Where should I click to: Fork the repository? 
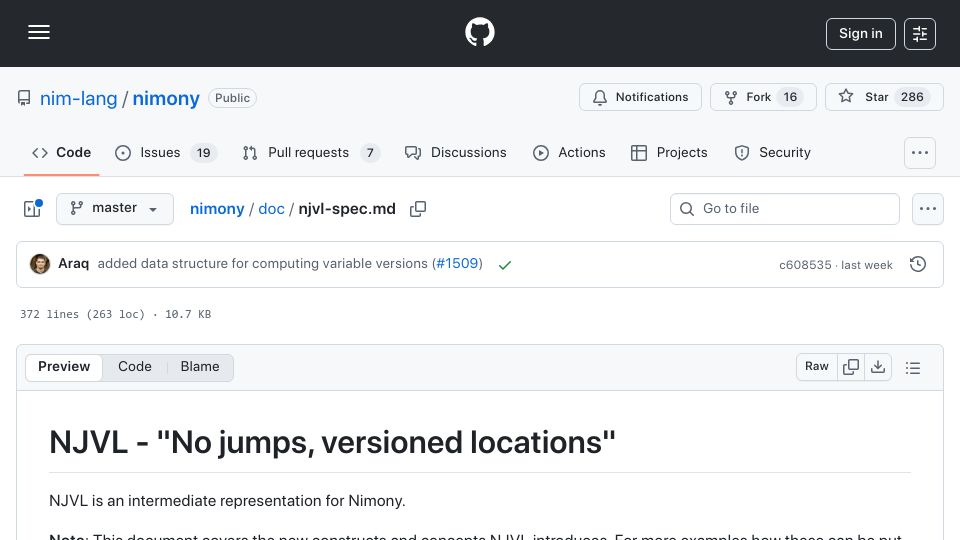click(x=763, y=97)
